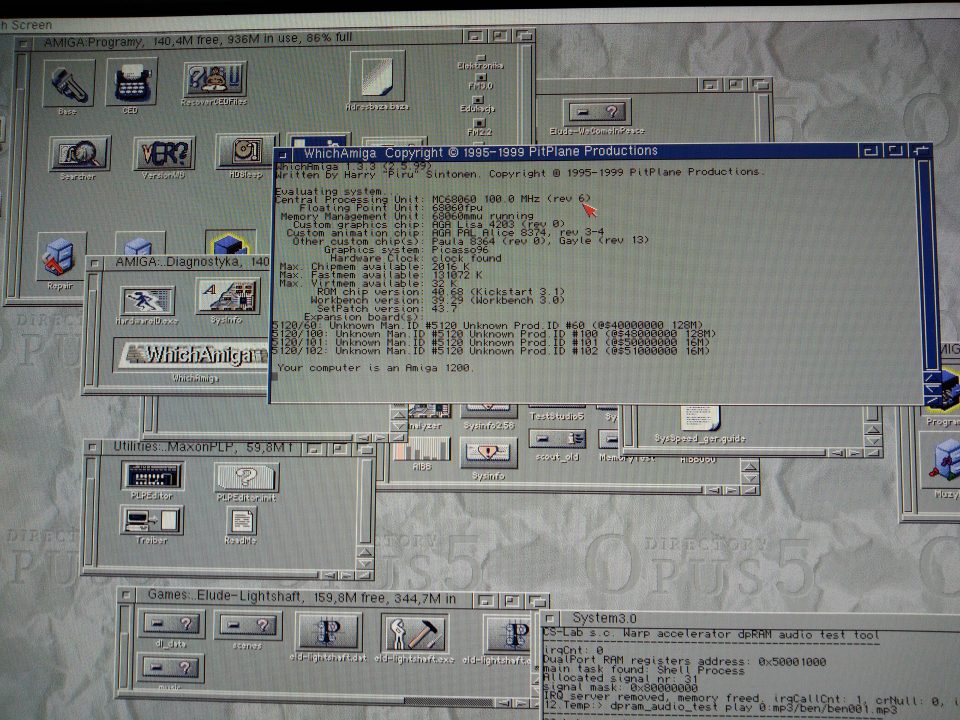Open the scenes drawer in Elude-Lightshaft window
This screenshot has width=960, height=720.
point(248,625)
